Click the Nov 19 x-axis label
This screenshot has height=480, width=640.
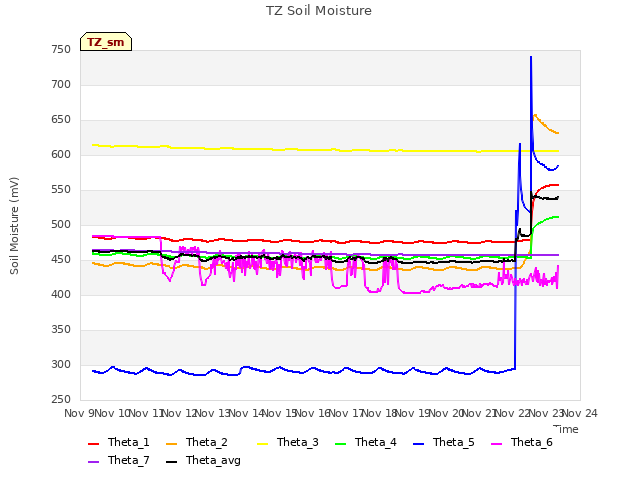(x=413, y=413)
